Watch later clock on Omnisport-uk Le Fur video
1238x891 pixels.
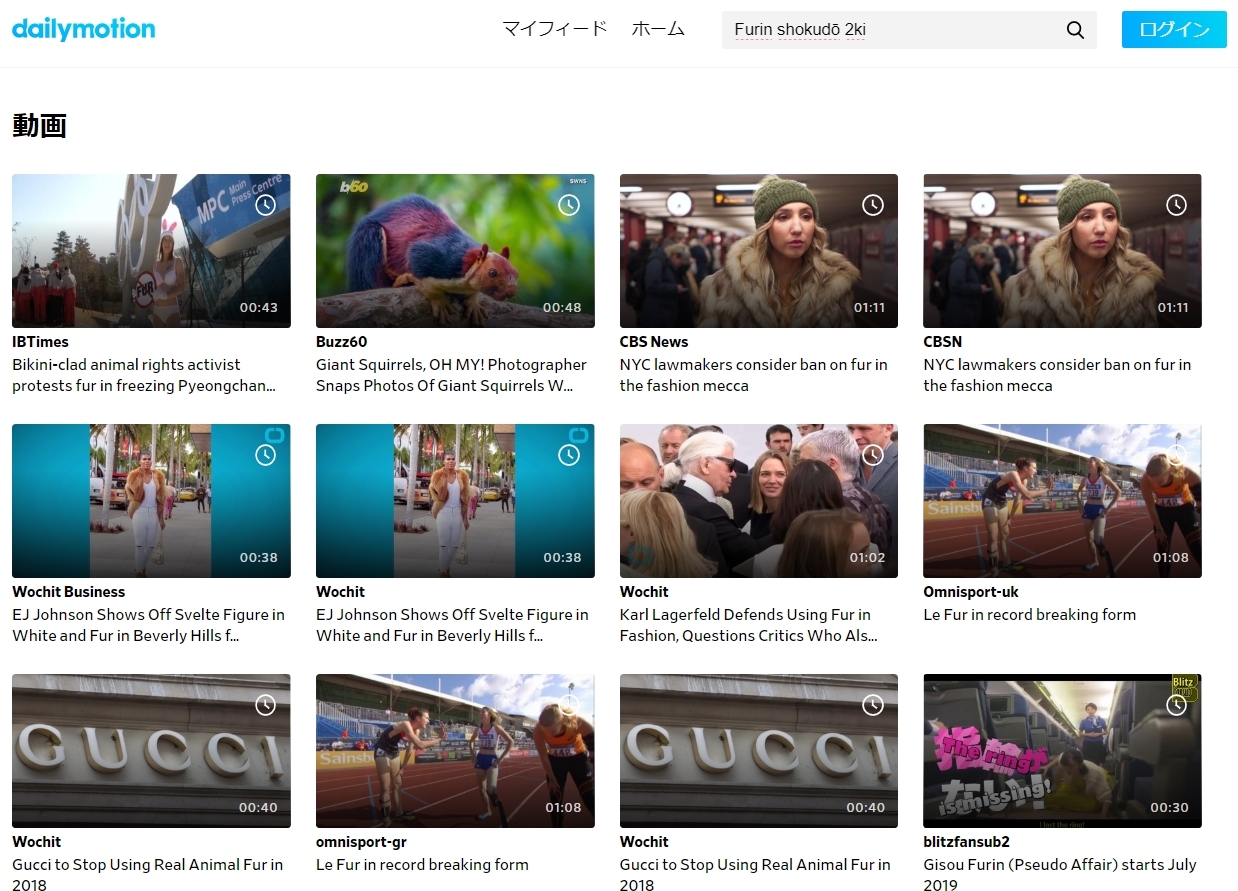click(x=1177, y=455)
